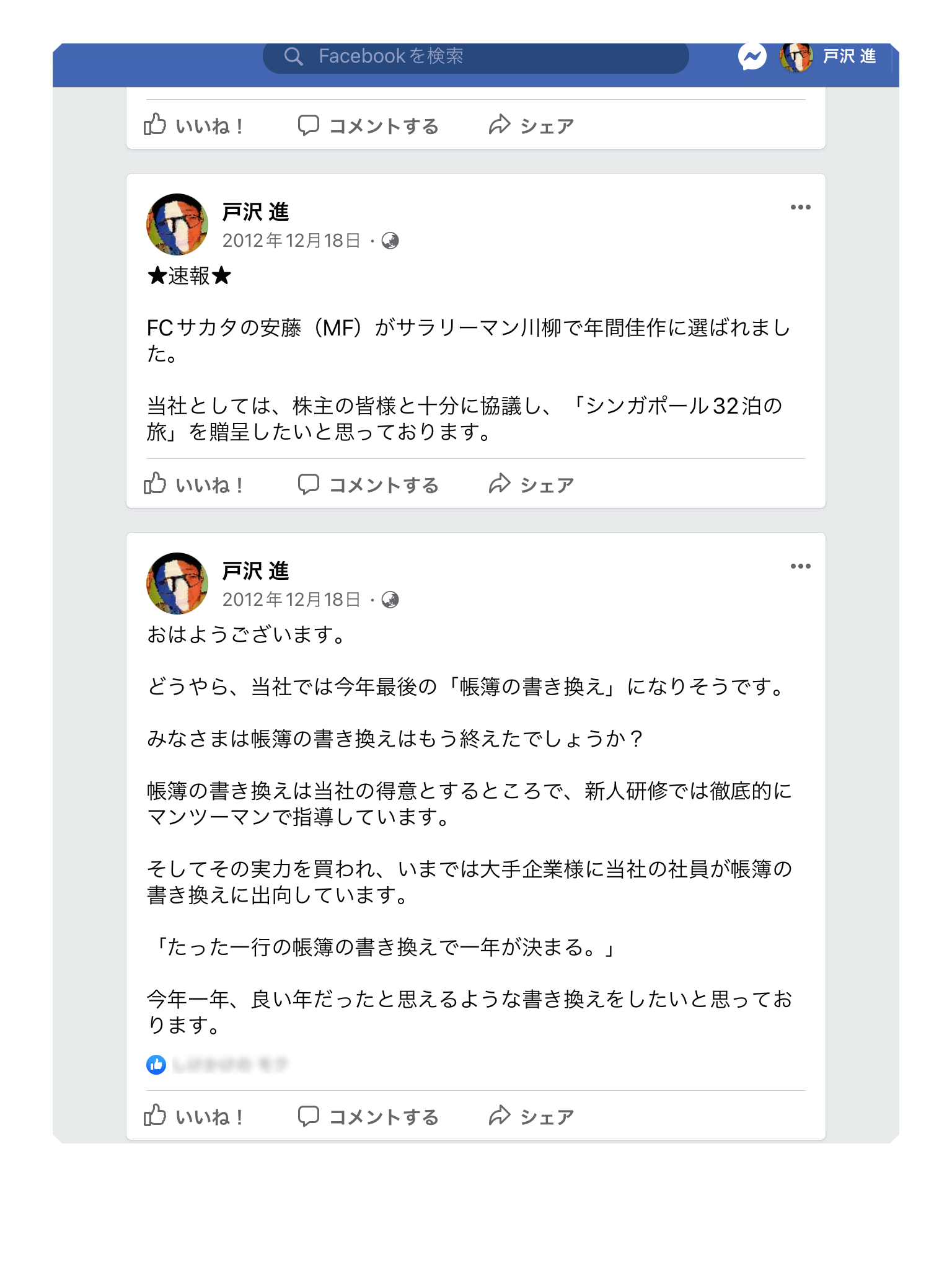Click the blue like reaction icon

(156, 1065)
